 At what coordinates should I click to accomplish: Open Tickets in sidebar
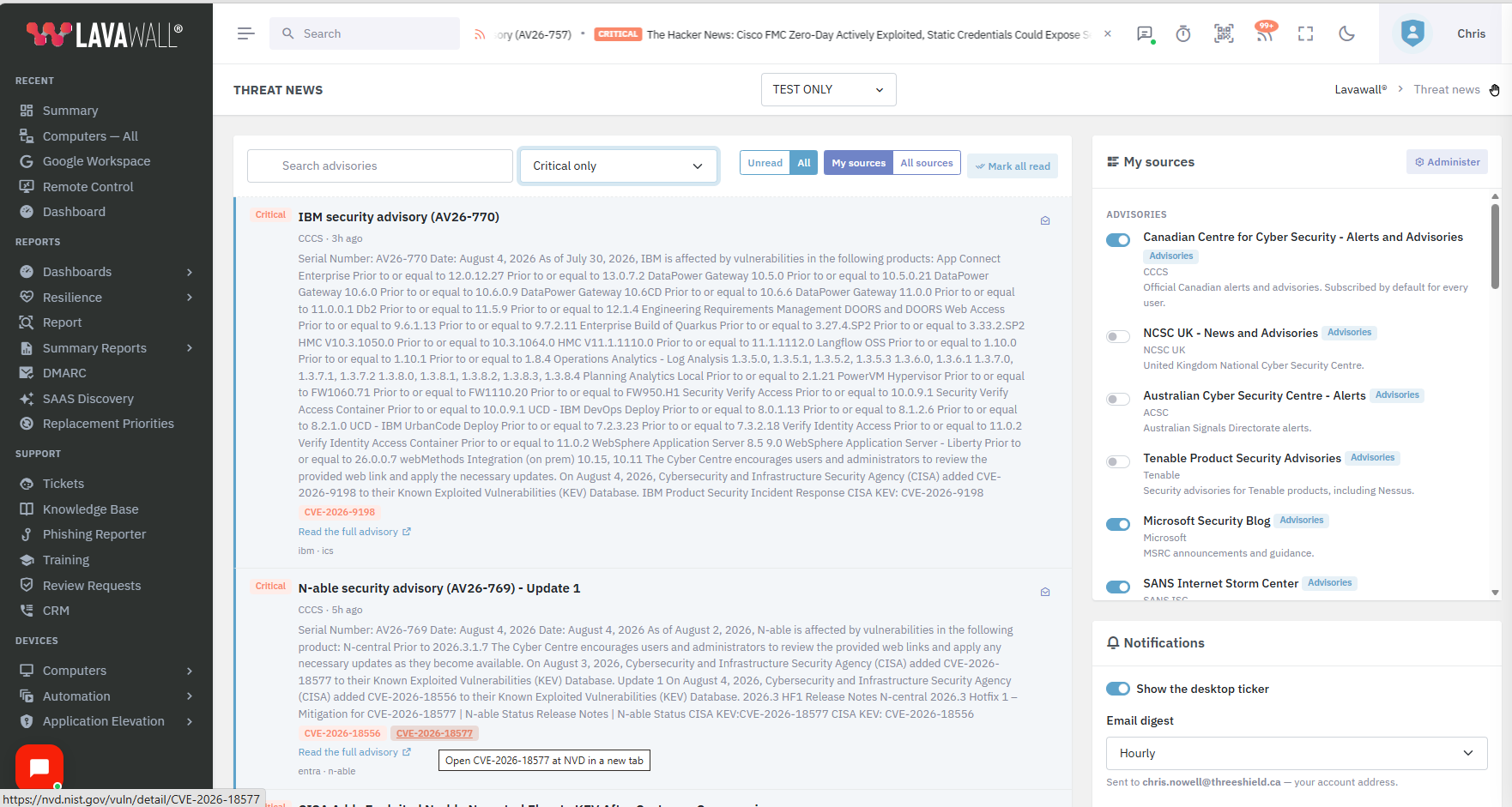click(64, 484)
